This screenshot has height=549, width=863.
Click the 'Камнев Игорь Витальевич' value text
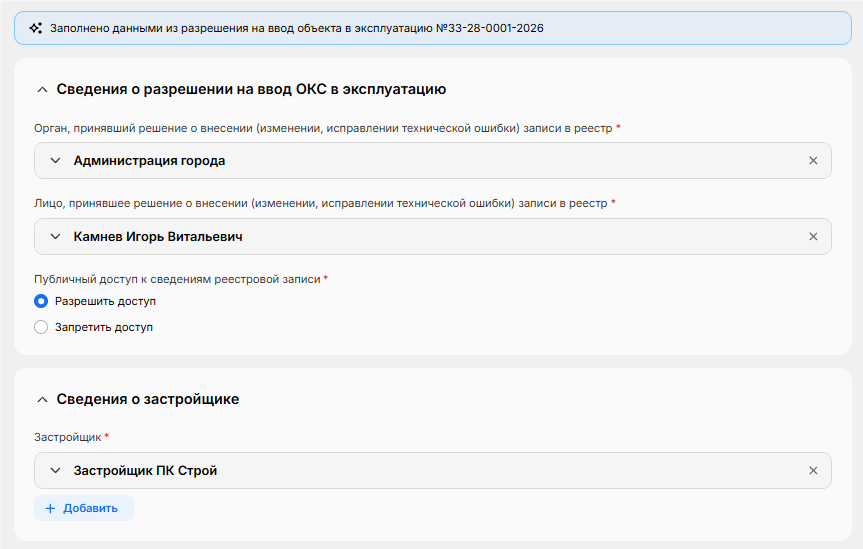pos(158,237)
